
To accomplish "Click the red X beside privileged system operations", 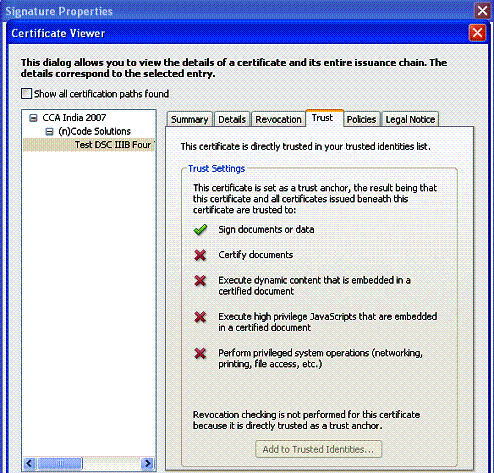I will 200,353.
